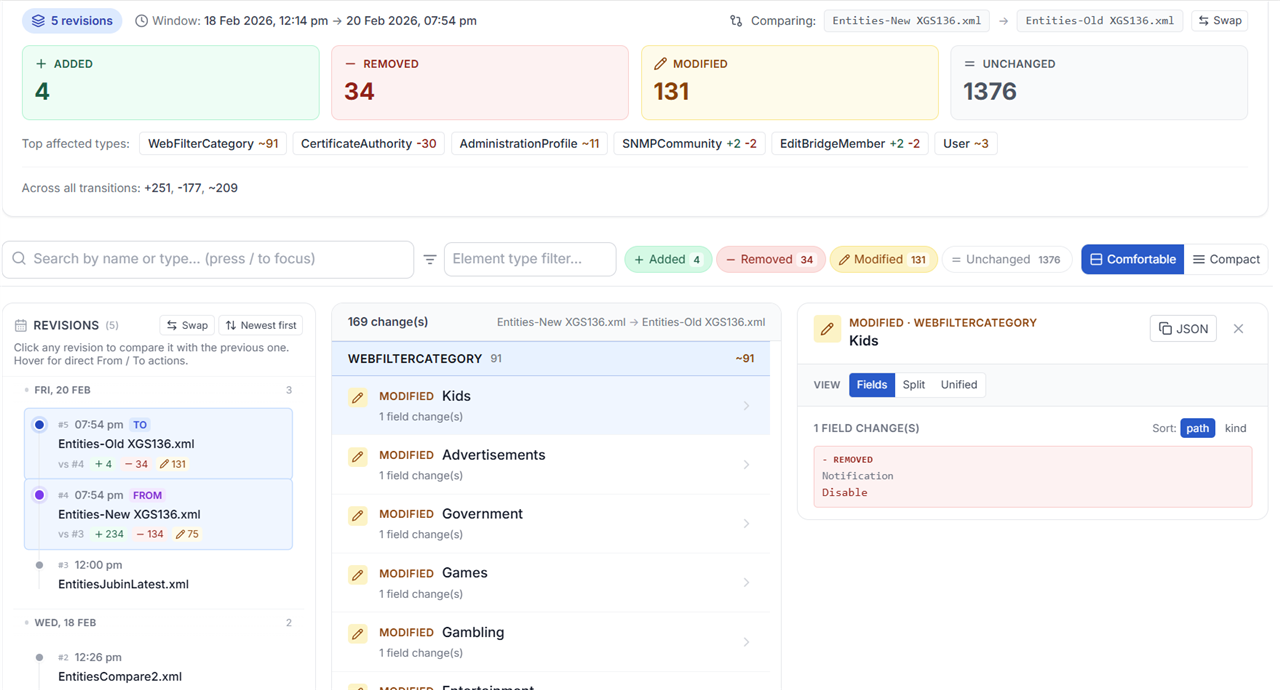Select revision #4 Entities-New XGS136.xml

[x=158, y=514]
